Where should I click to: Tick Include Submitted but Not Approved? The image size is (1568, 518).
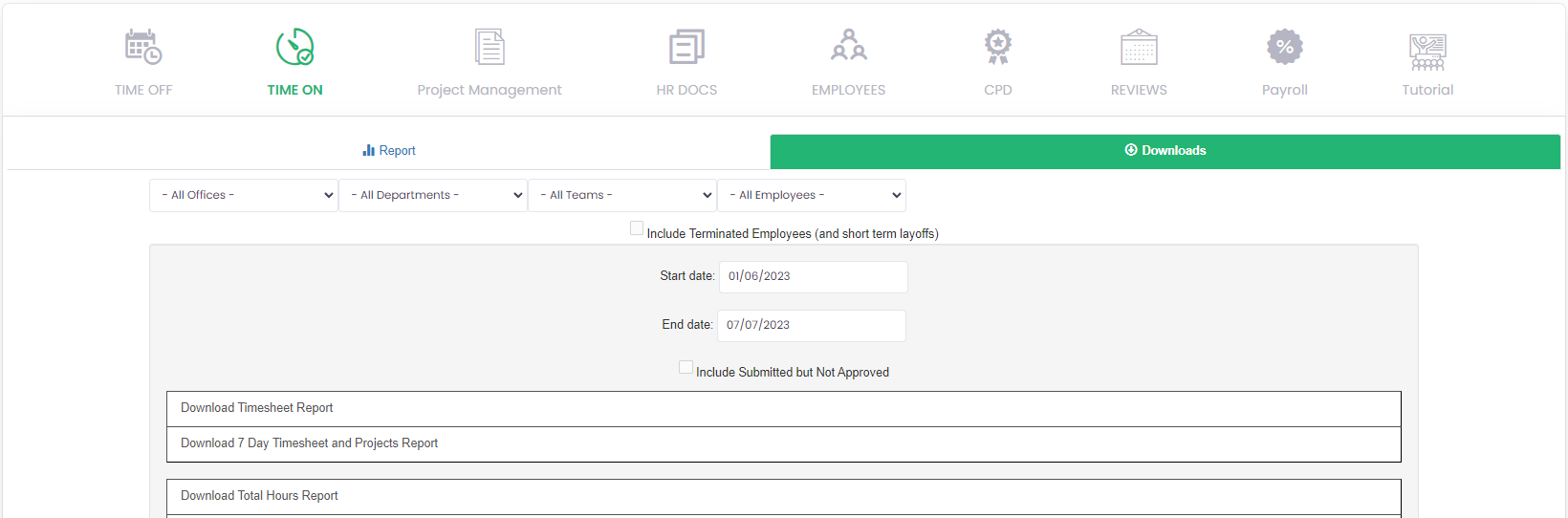(686, 367)
